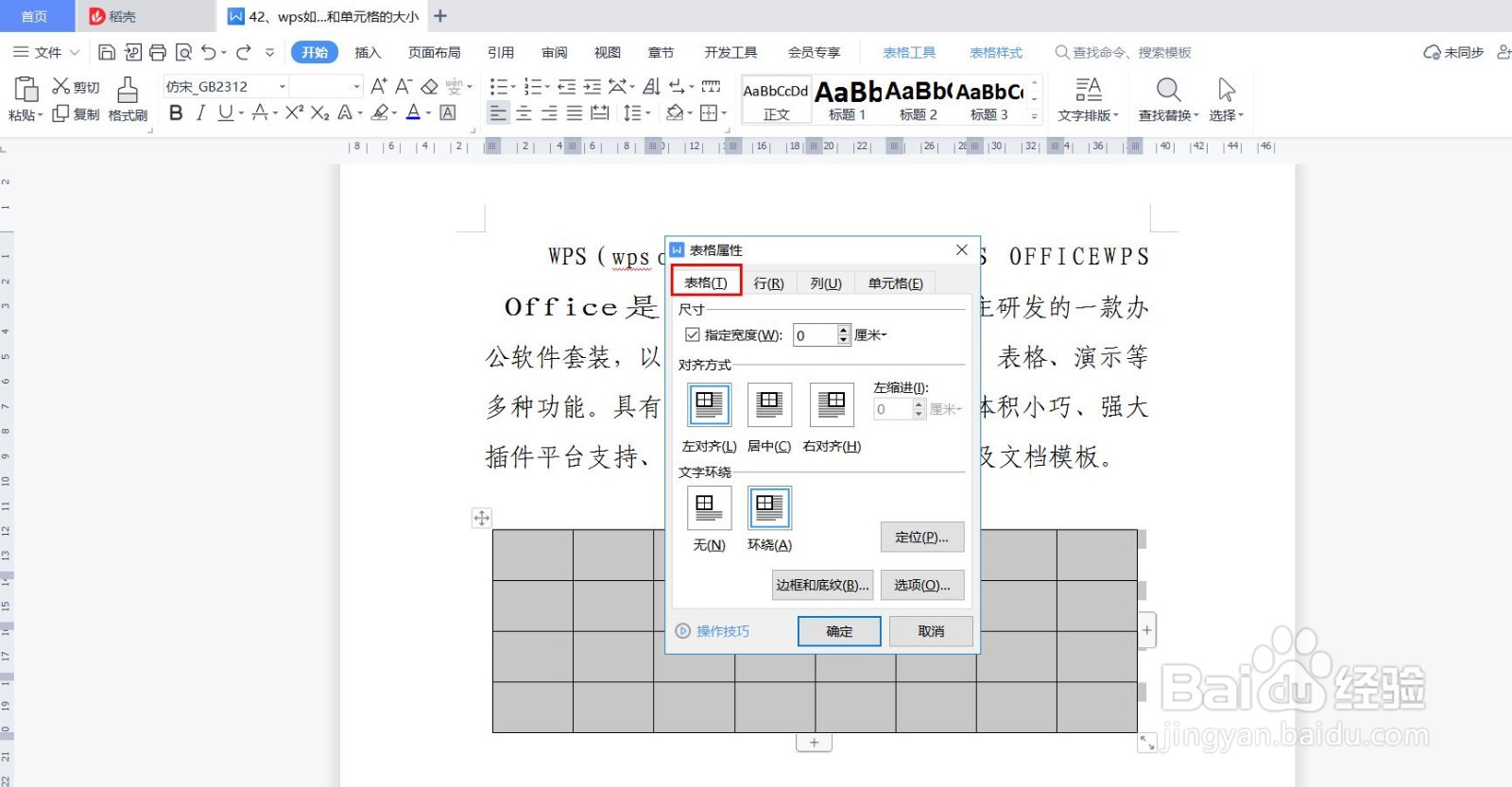
Task: Apply text highlight color
Action: click(x=379, y=112)
